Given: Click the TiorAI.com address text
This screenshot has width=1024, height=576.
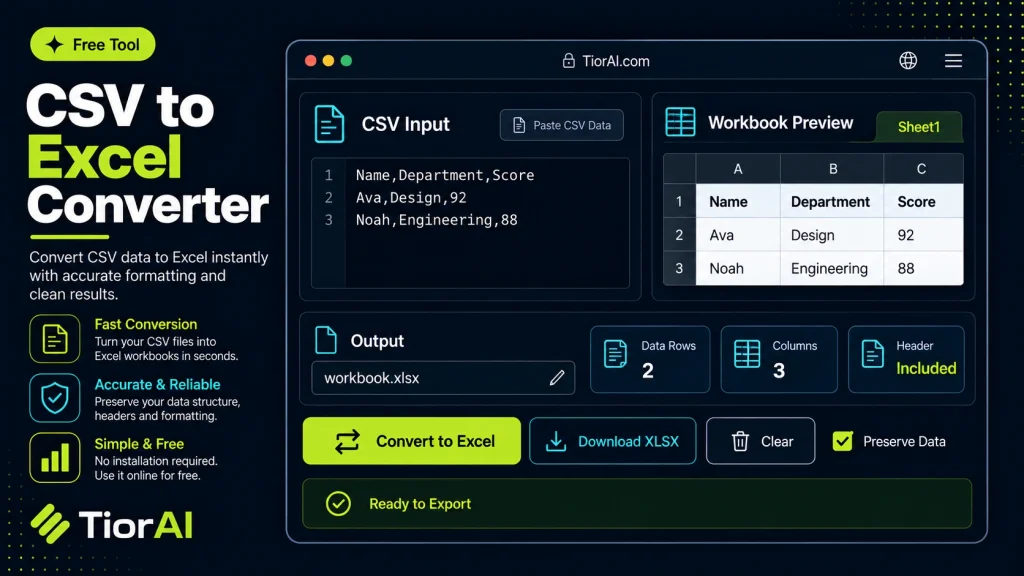Looking at the screenshot, I should [x=616, y=61].
